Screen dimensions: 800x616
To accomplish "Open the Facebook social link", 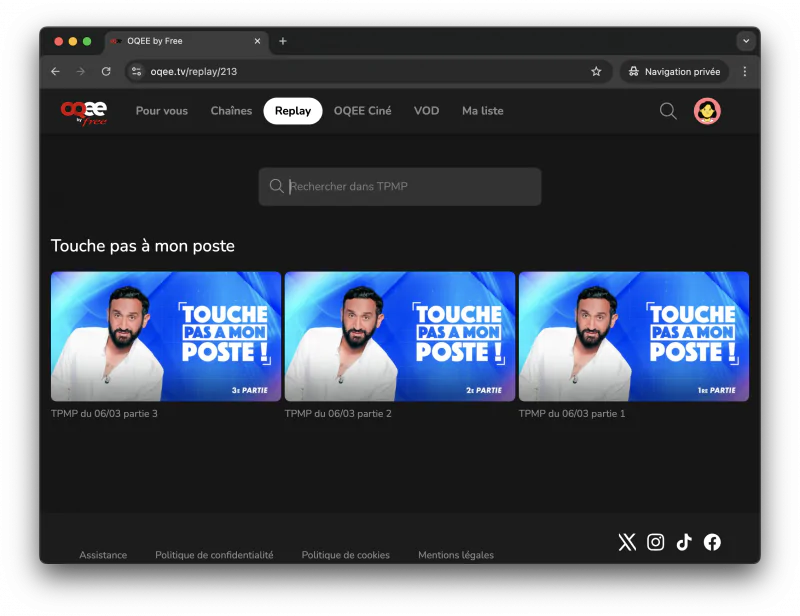I will (x=712, y=542).
